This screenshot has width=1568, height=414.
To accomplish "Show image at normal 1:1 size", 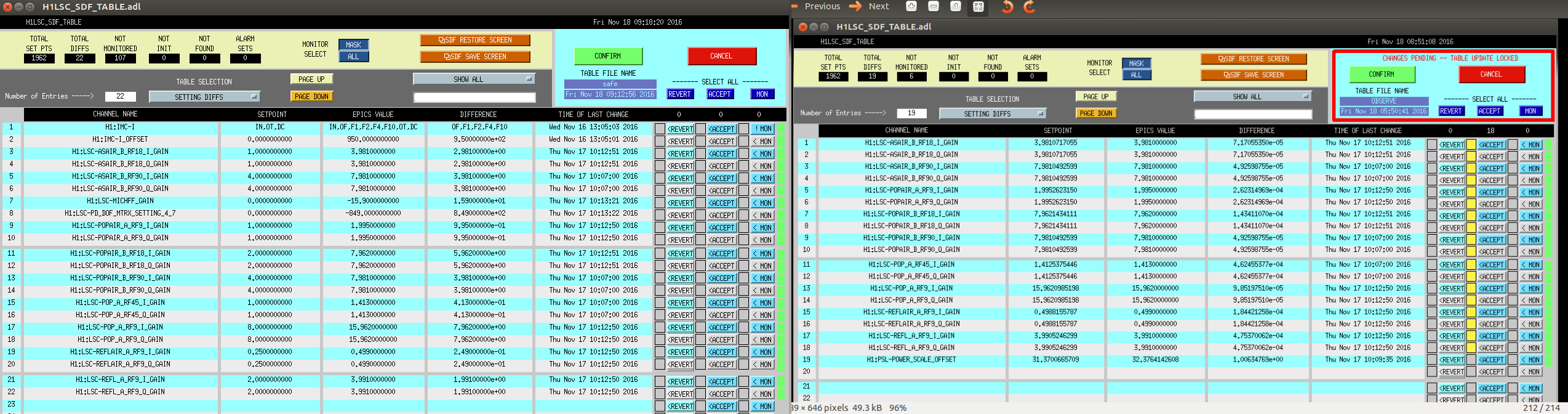I will click(956, 7).
